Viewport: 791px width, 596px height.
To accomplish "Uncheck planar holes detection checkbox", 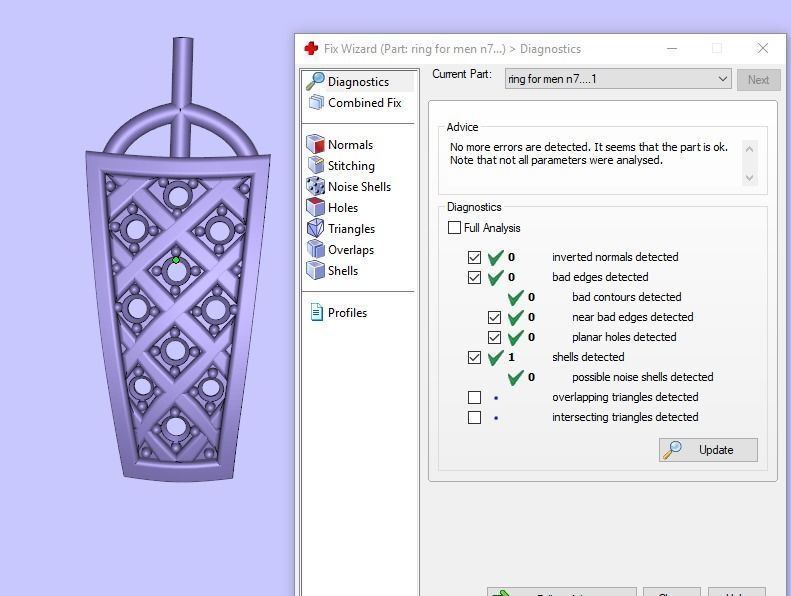I will click(x=494, y=337).
